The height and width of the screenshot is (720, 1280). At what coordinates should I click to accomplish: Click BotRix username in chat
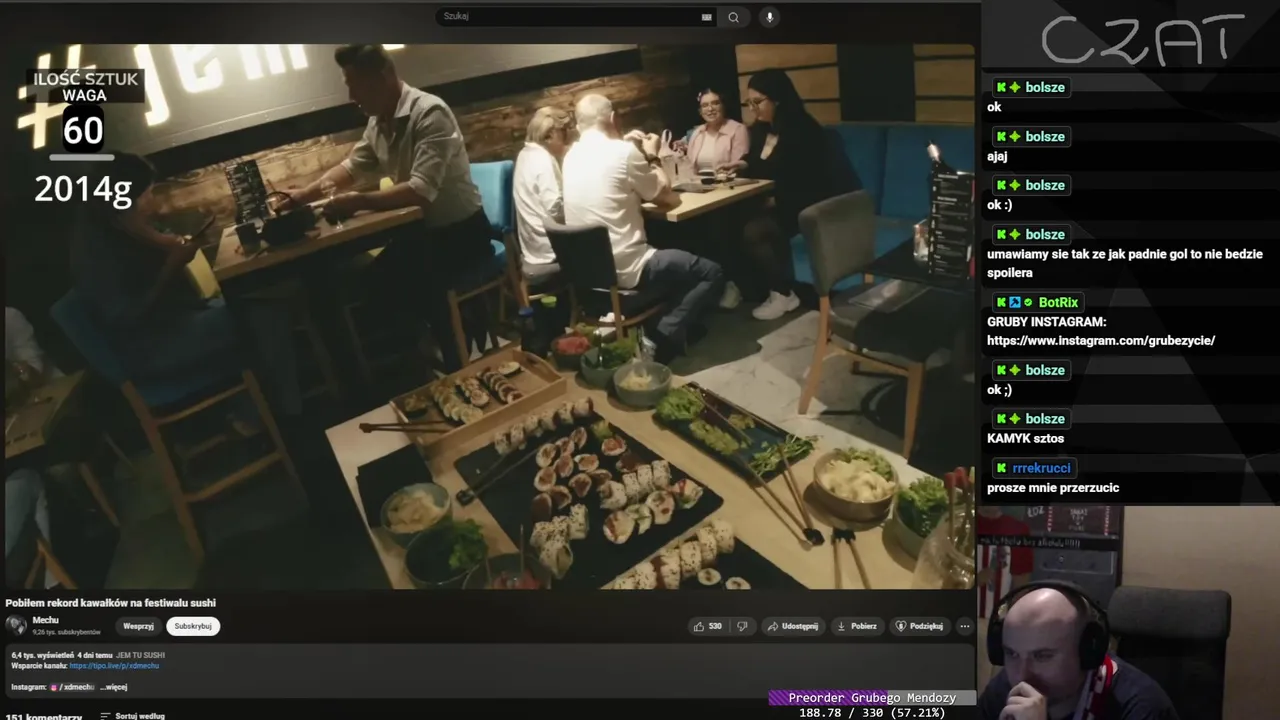(x=1058, y=302)
